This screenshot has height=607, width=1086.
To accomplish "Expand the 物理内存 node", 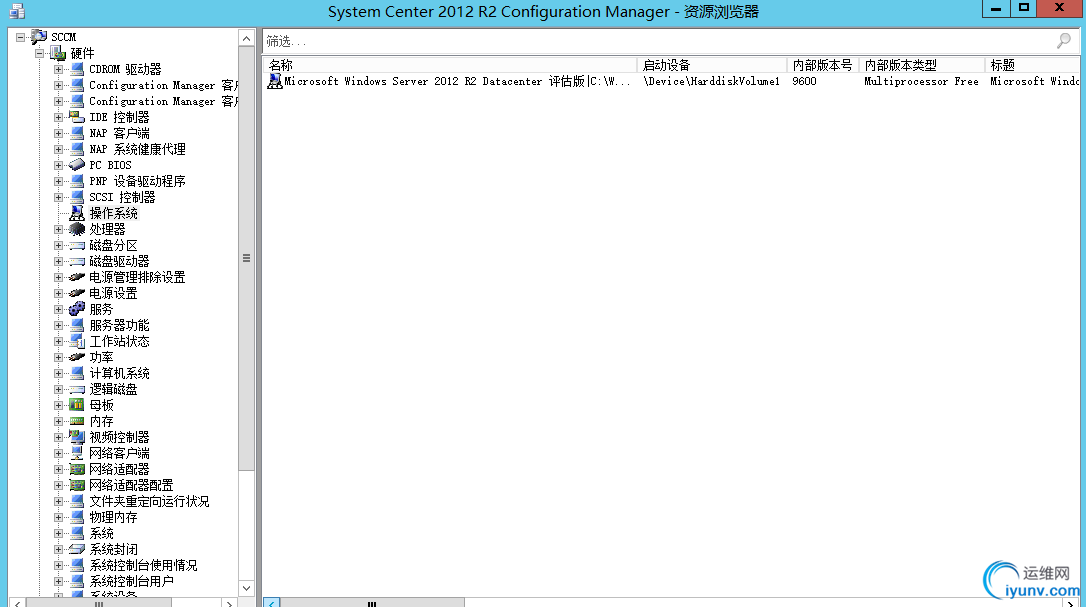I will [x=59, y=518].
